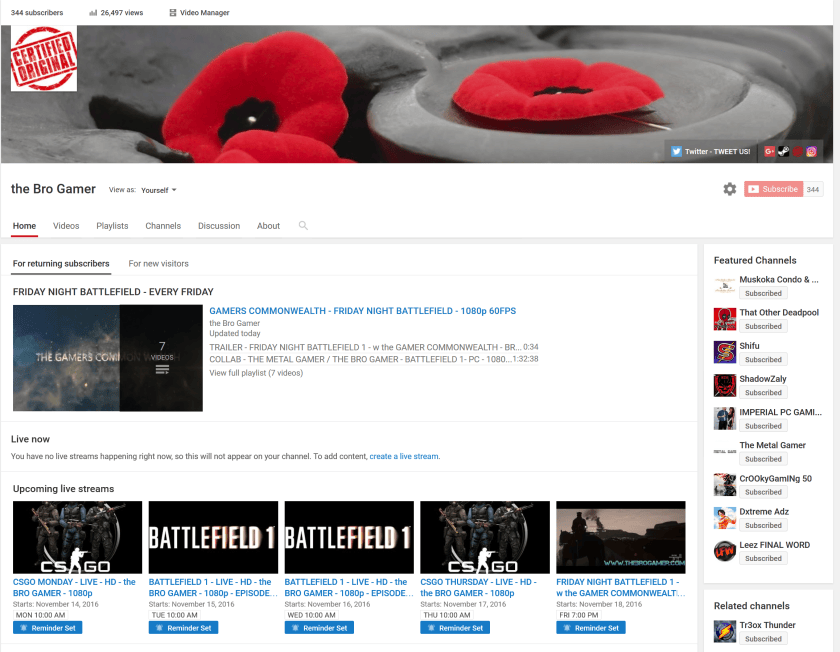Toggle Reminder Set for the Friday 7:00 PM stream
840x652 pixels.
[x=591, y=628]
